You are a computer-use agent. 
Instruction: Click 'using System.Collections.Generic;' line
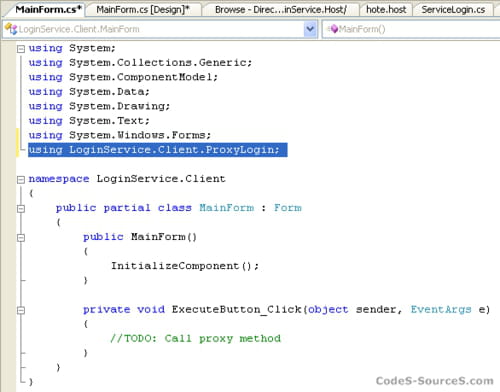pos(140,63)
